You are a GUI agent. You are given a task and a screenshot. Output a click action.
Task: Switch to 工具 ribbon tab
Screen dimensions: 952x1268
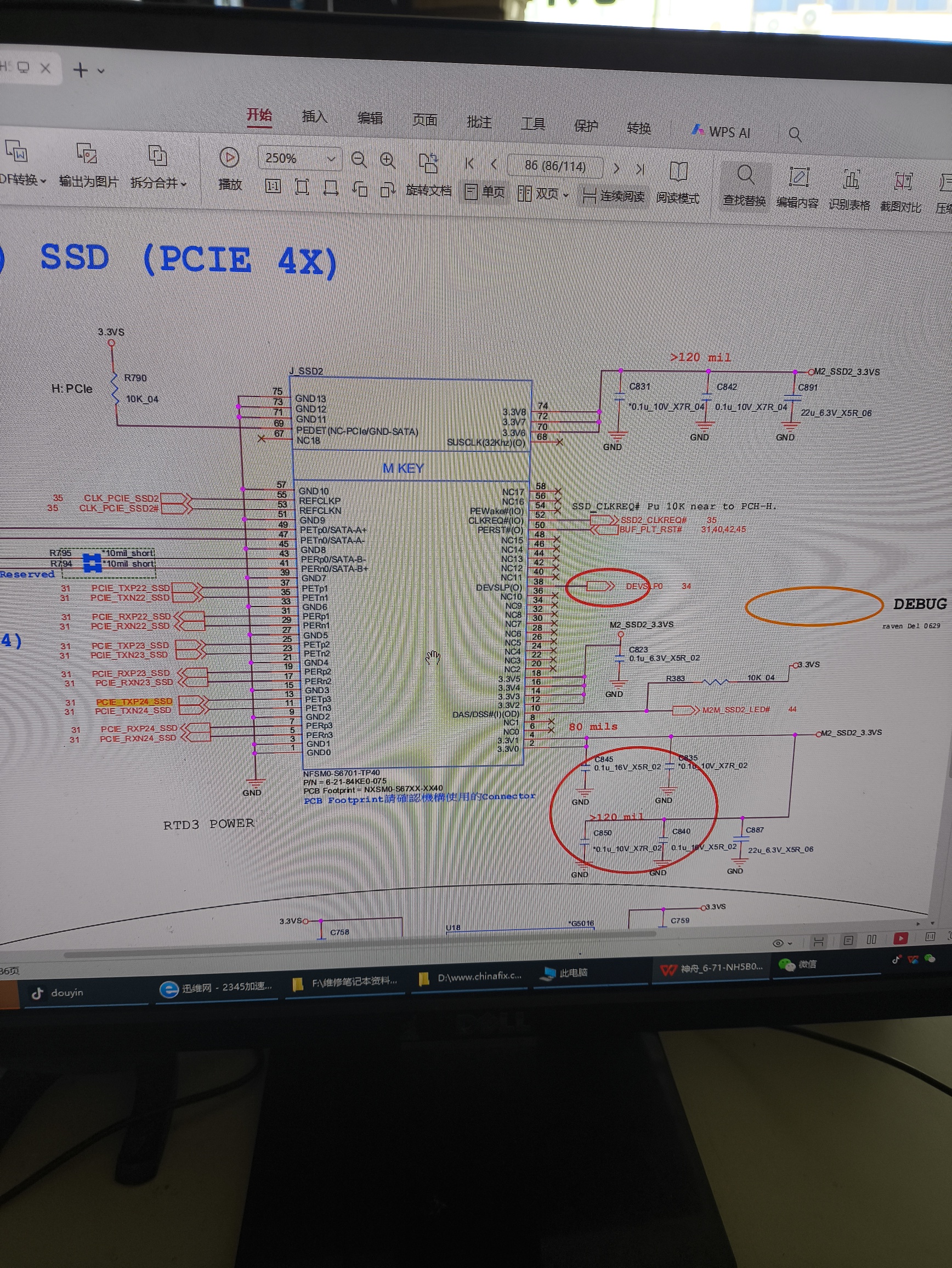533,124
